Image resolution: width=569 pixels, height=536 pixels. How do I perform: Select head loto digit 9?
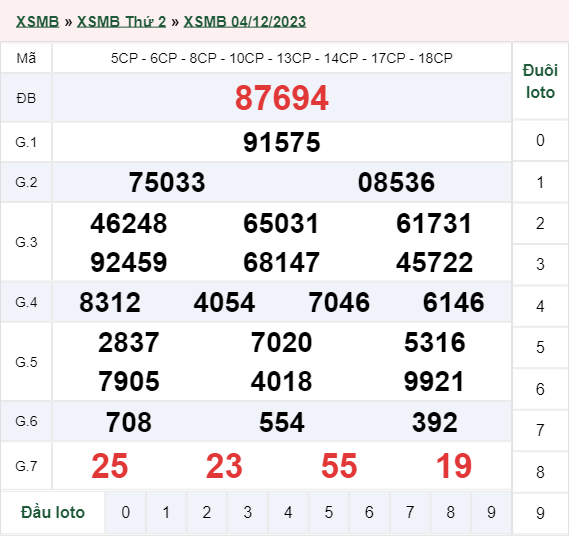pyautogui.click(x=491, y=512)
